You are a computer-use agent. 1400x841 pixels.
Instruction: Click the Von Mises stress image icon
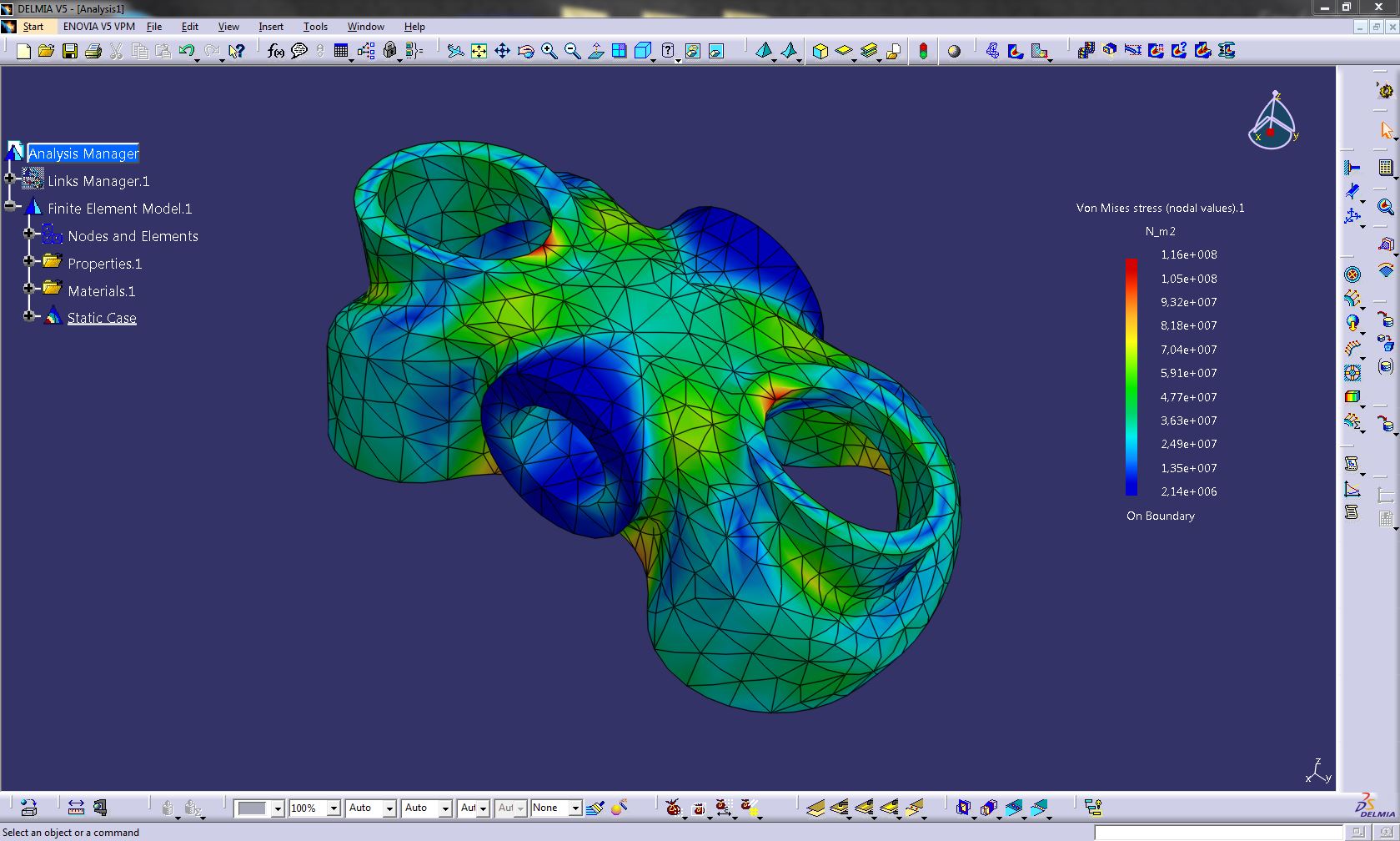pyautogui.click(x=1016, y=52)
